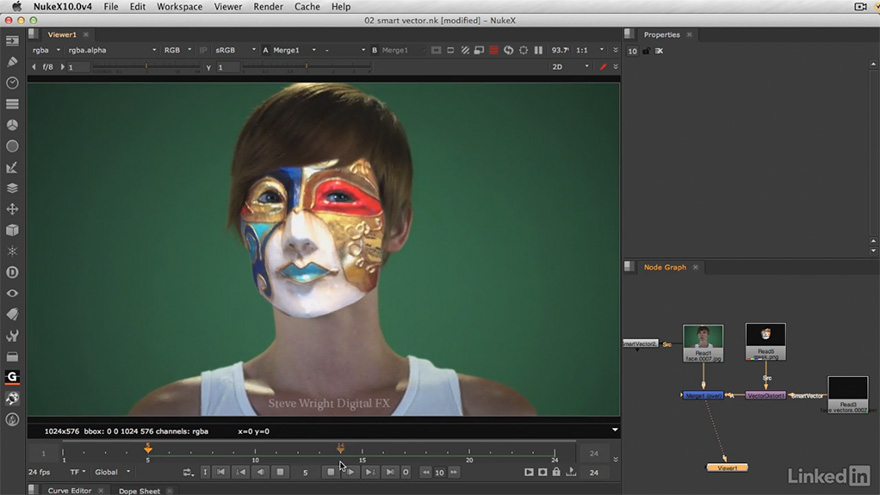Image resolution: width=880 pixels, height=495 pixels.
Task: Toggle the O out-point button
Action: 406,472
